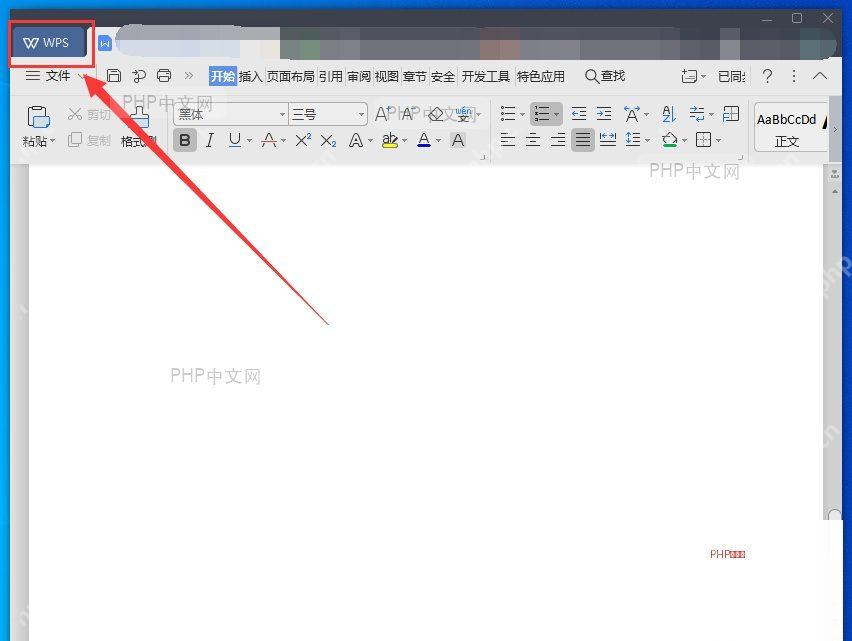The image size is (852, 641).
Task: Toggle superscript X² formatting
Action: pyautogui.click(x=303, y=140)
